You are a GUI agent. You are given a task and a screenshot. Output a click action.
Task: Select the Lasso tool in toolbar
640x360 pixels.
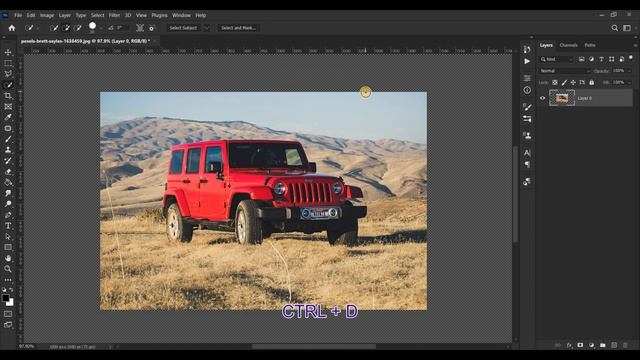pyautogui.click(x=8, y=74)
